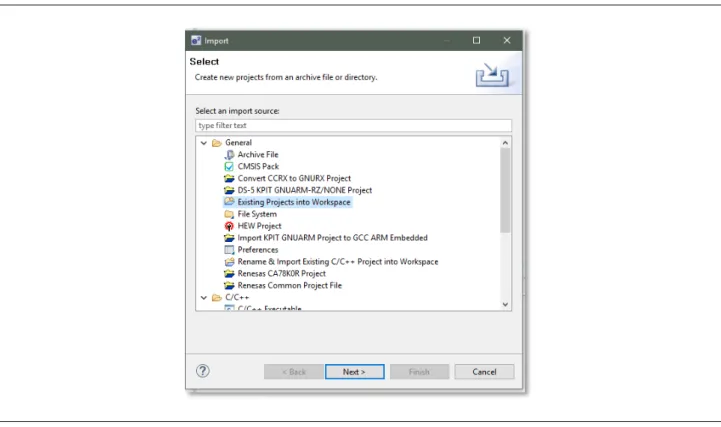Maximize the Import dialog

tap(476, 40)
